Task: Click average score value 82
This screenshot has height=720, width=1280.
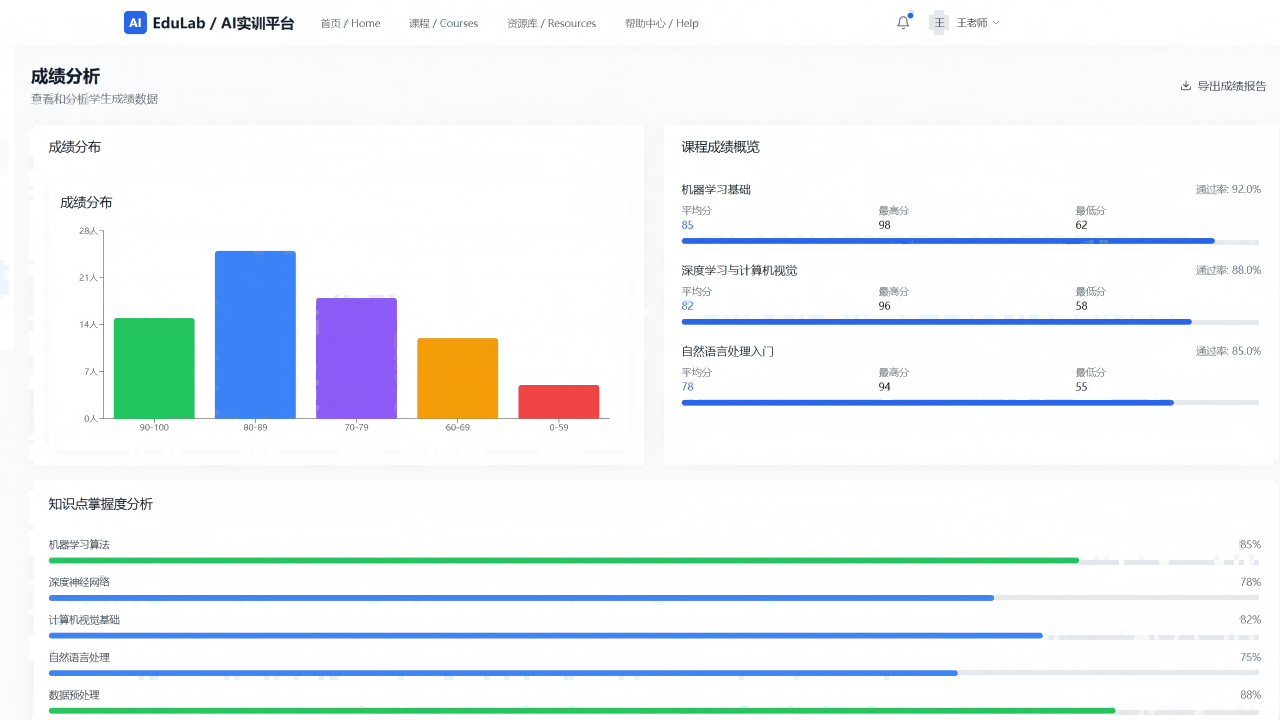Action: click(x=688, y=306)
